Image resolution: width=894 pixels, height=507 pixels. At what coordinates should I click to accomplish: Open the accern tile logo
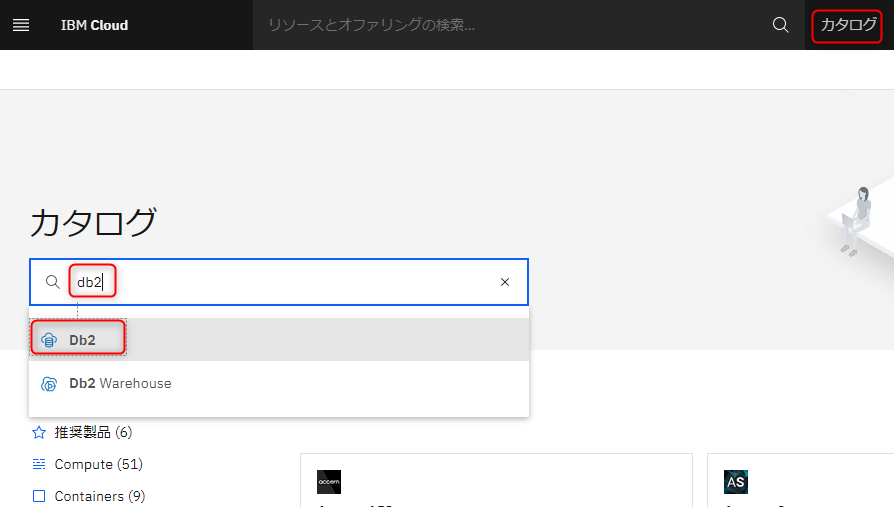pyautogui.click(x=329, y=482)
